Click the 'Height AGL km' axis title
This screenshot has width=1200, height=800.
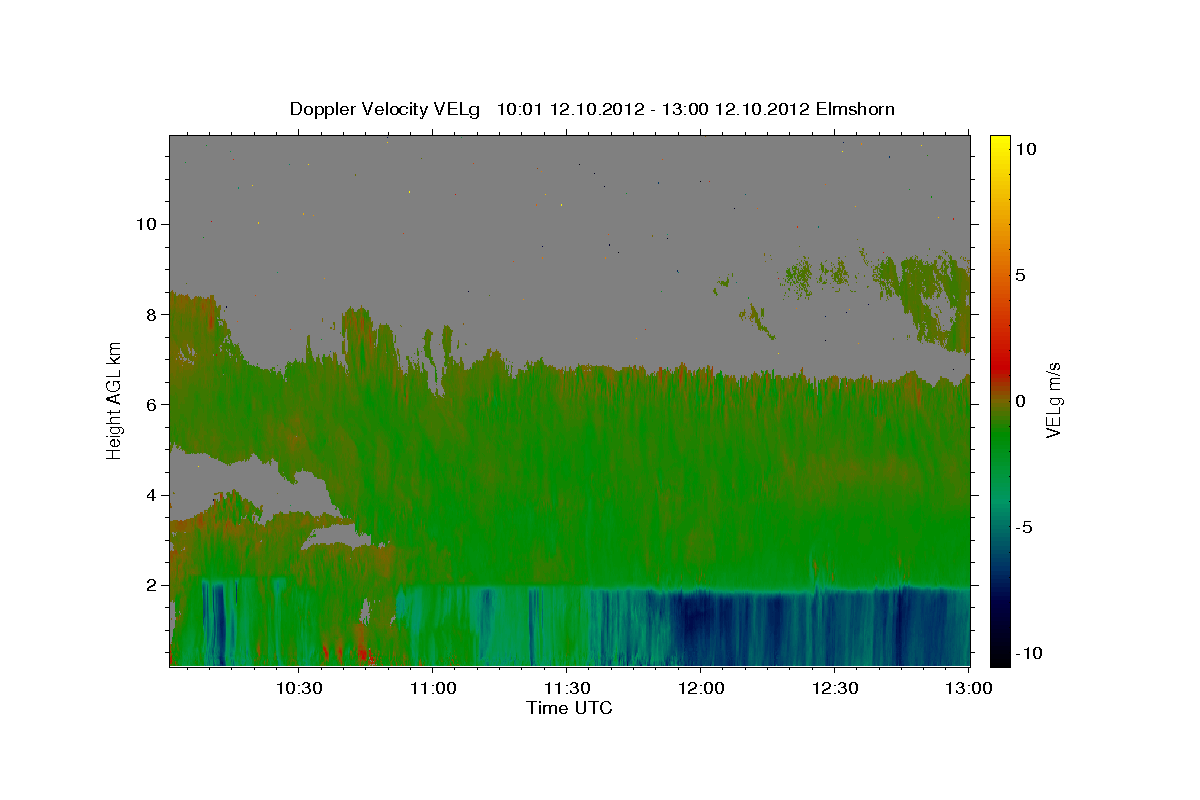point(115,401)
